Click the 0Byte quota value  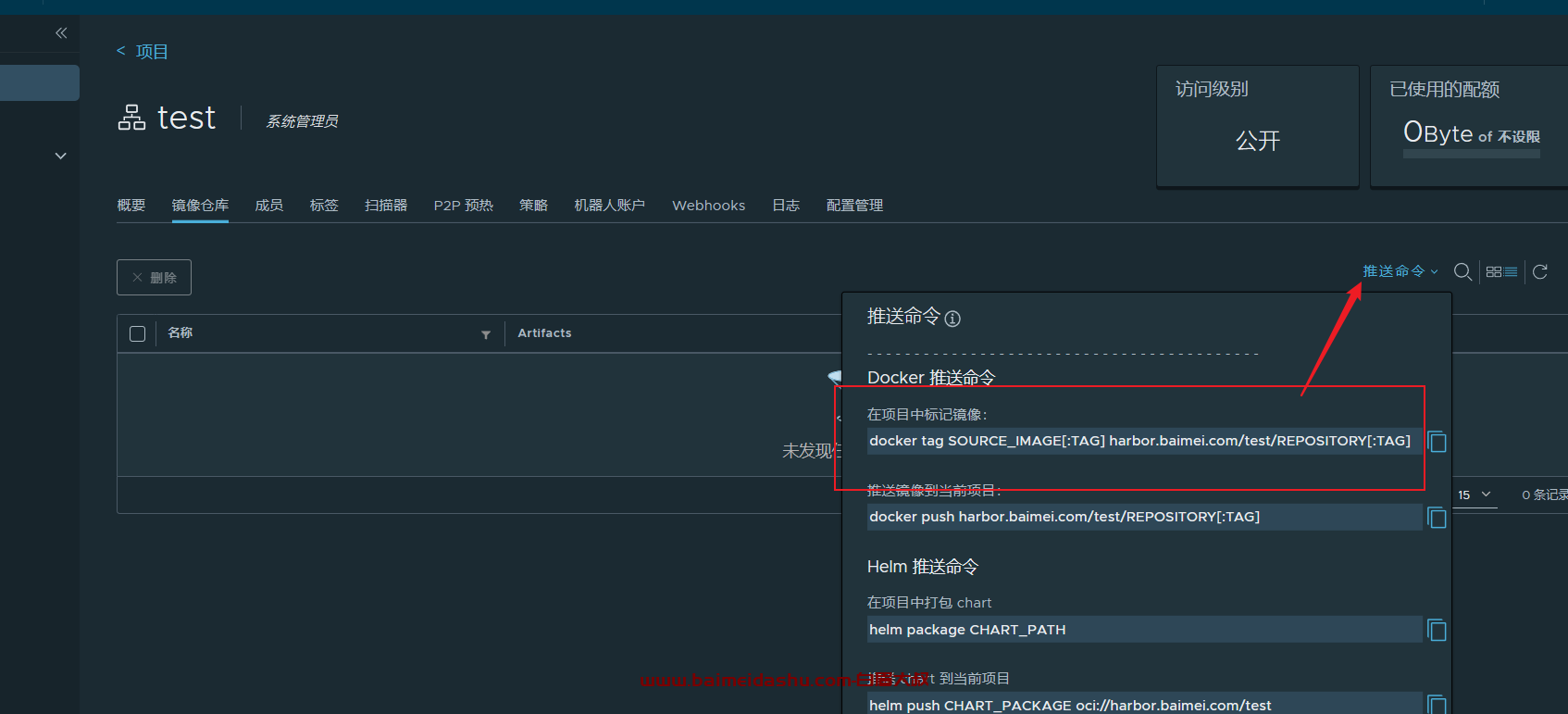tap(1437, 133)
